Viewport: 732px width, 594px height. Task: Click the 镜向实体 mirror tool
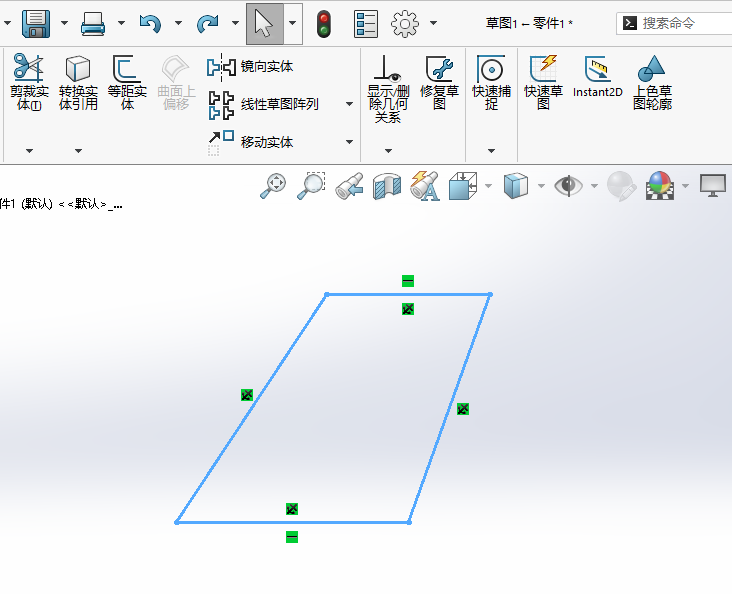[x=250, y=67]
